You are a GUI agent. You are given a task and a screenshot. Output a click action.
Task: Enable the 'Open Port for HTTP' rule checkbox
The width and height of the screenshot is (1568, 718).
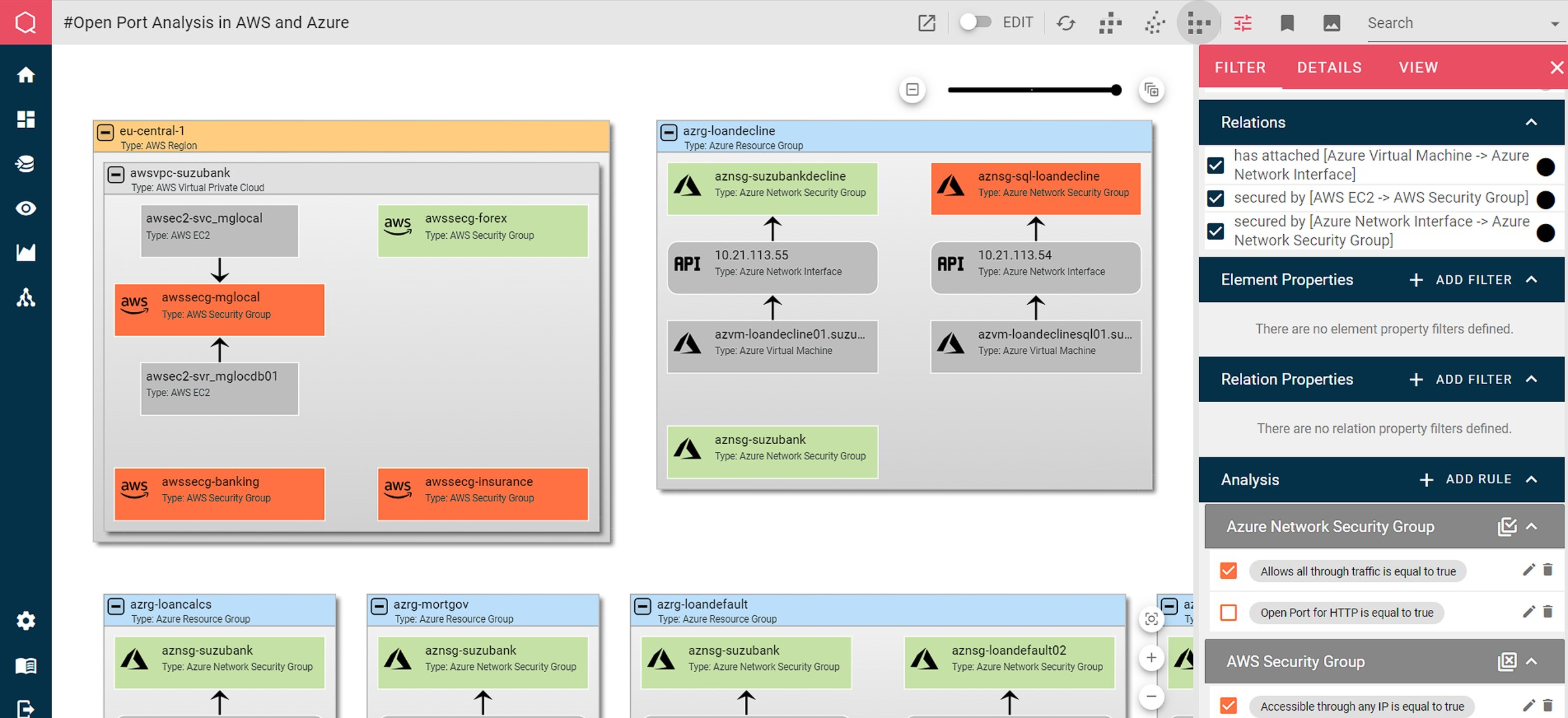[1228, 612]
